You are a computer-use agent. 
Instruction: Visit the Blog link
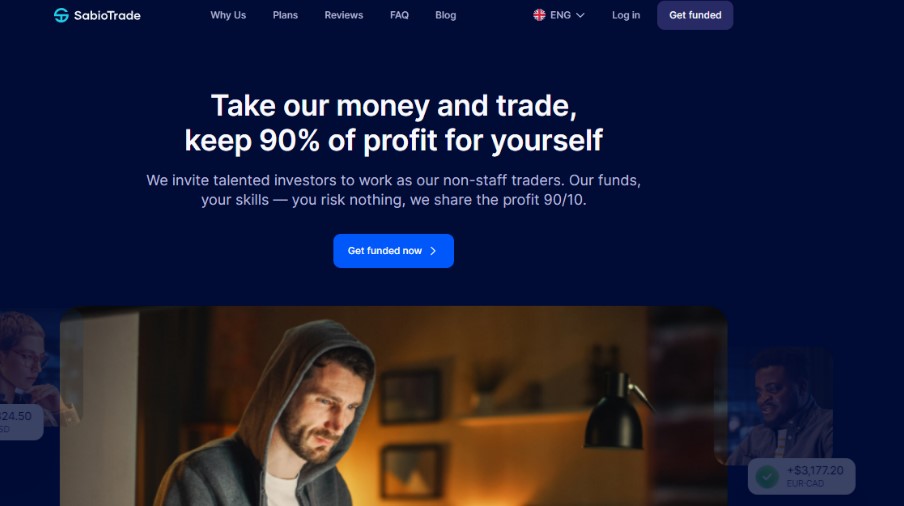pos(445,15)
